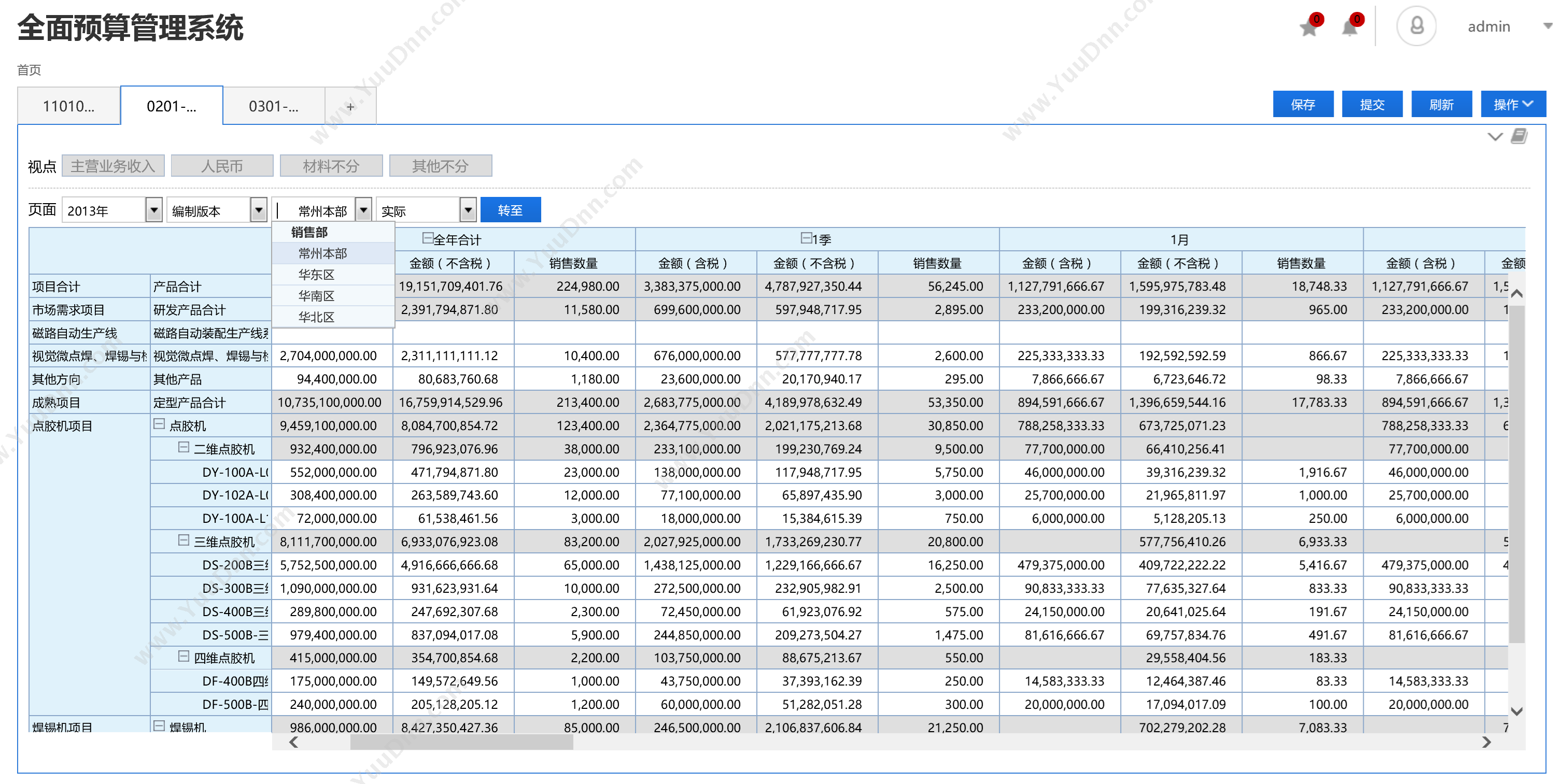
Task: Click the admin user avatar icon
Action: click(1417, 26)
